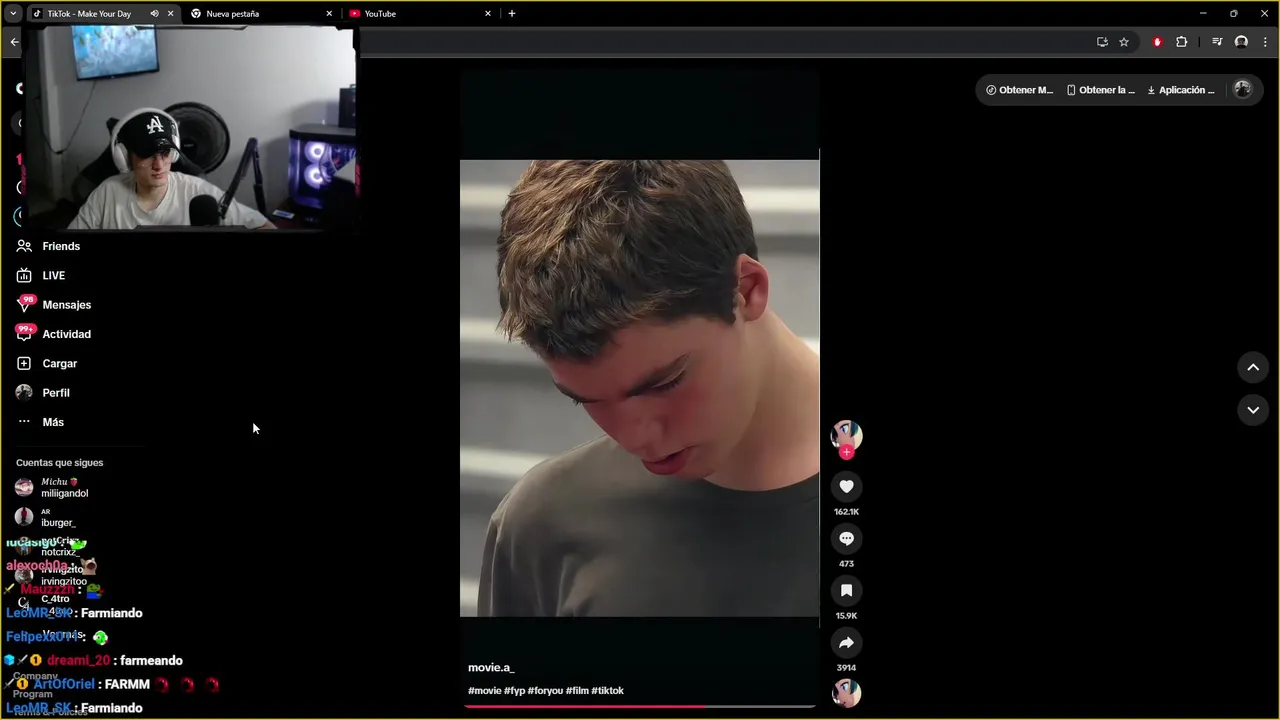1280x720 pixels.
Task: Click the Aplicación download button
Action: [x=1181, y=90]
